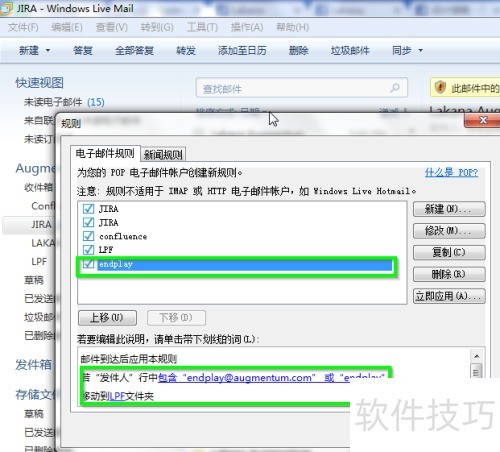Click the 新建(N)... button
The width and height of the screenshot is (500, 452).
tap(449, 209)
